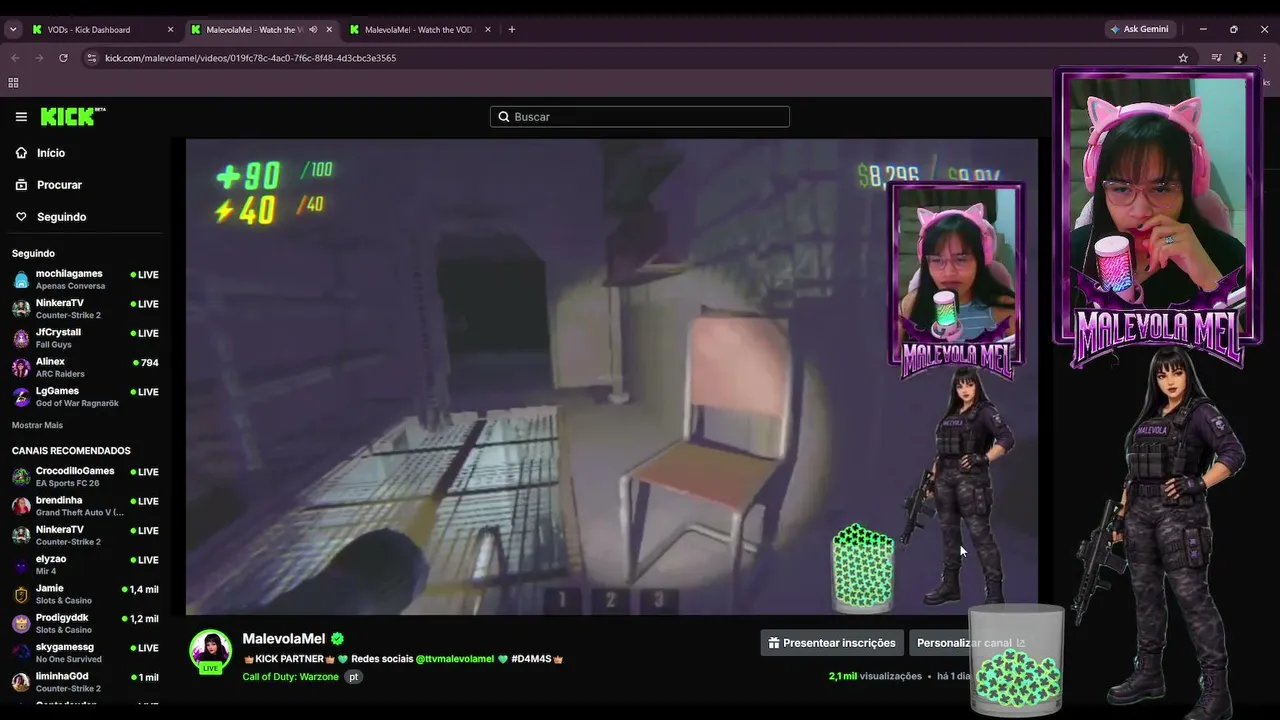Click the Seguindo heart icon

(x=21, y=217)
